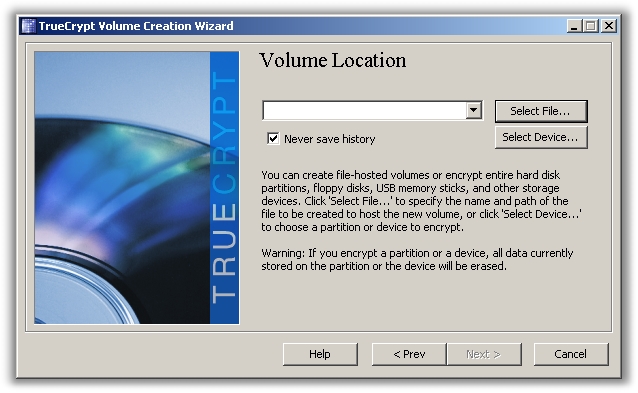Screen dimensions: 638x393
Task: Cancel the volume creation wizard
Action: pyautogui.click(x=571, y=354)
